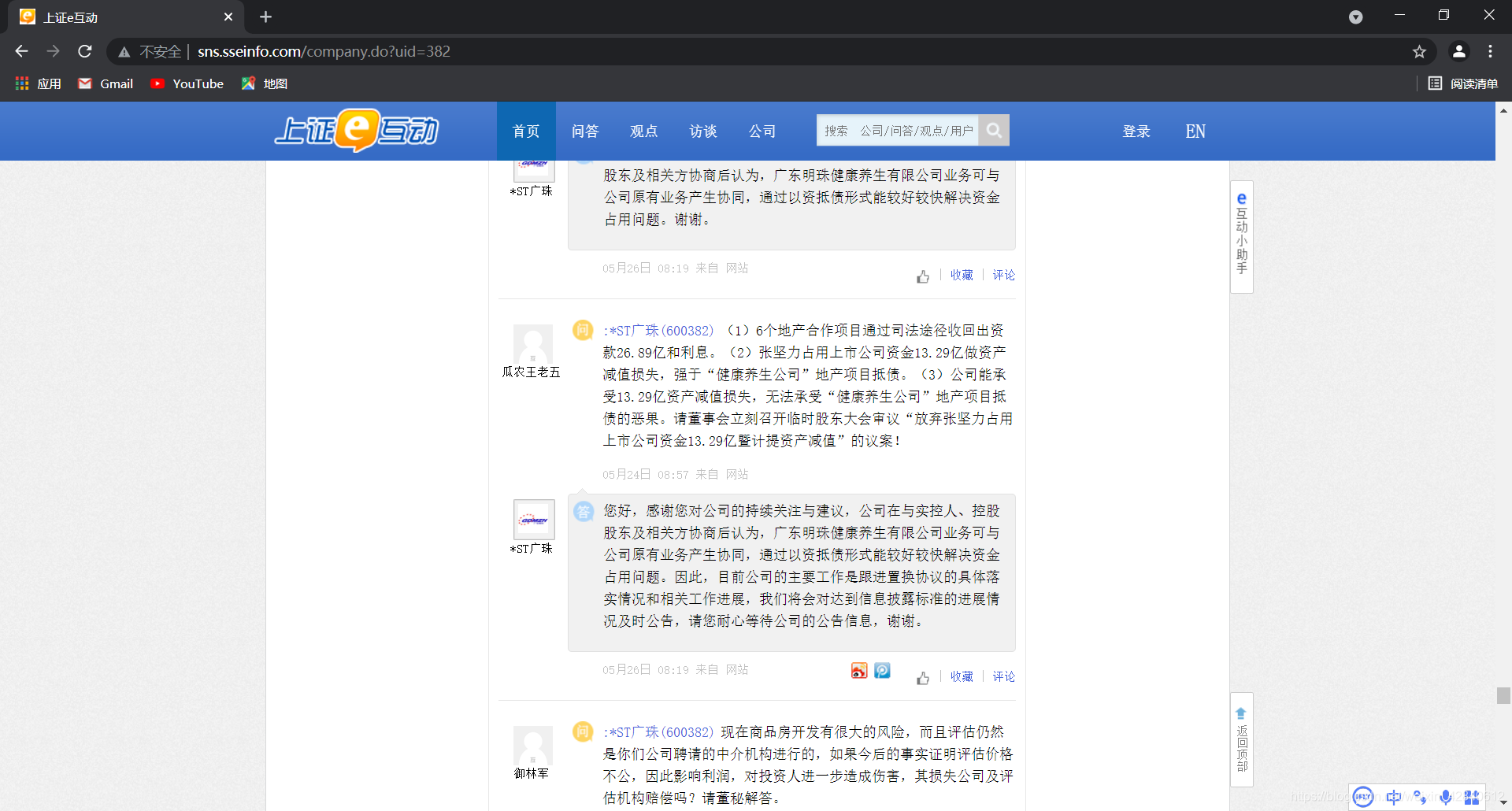Viewport: 1512px width, 811px height.
Task: Select the 公司 navigation tab
Action: click(x=762, y=131)
